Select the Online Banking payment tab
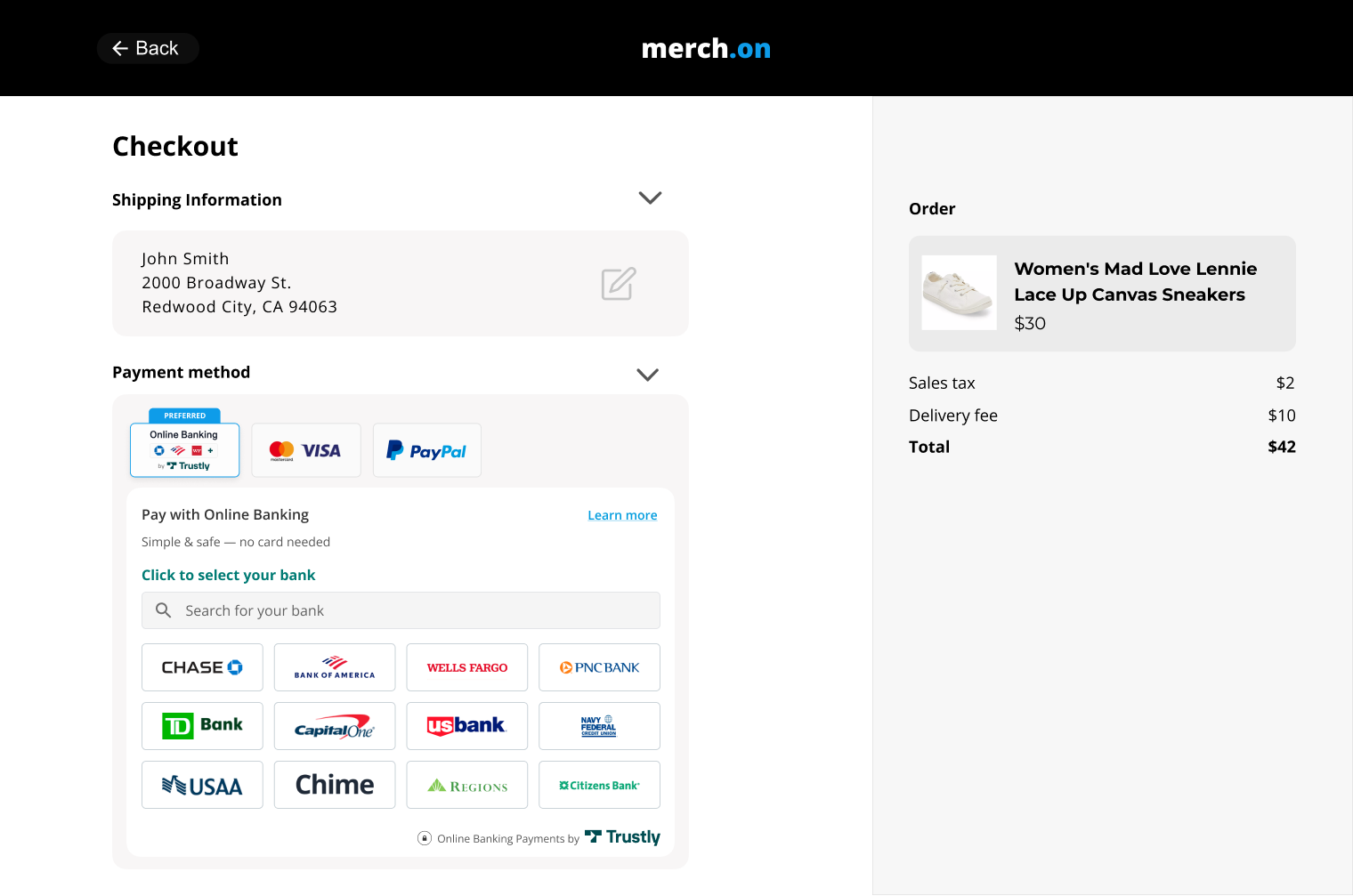This screenshot has height=896, width=1353. 185,449
